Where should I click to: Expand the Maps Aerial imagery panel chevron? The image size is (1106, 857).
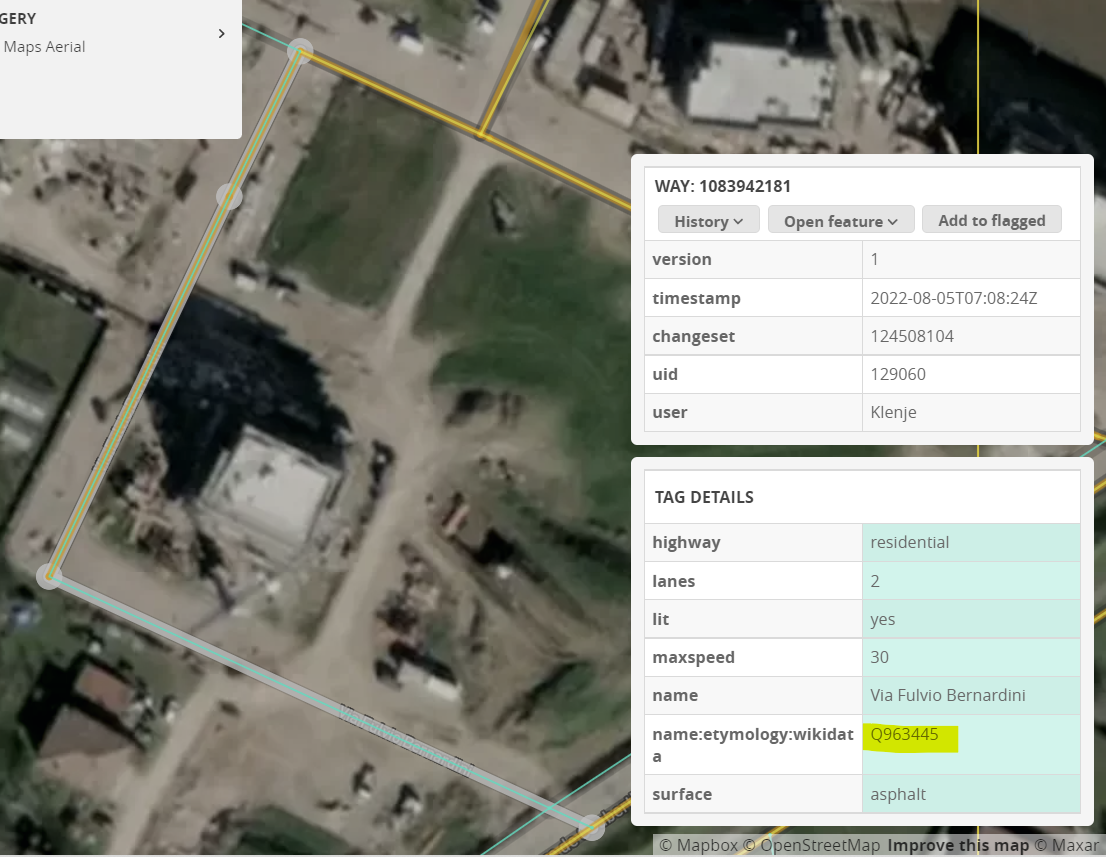[221, 33]
